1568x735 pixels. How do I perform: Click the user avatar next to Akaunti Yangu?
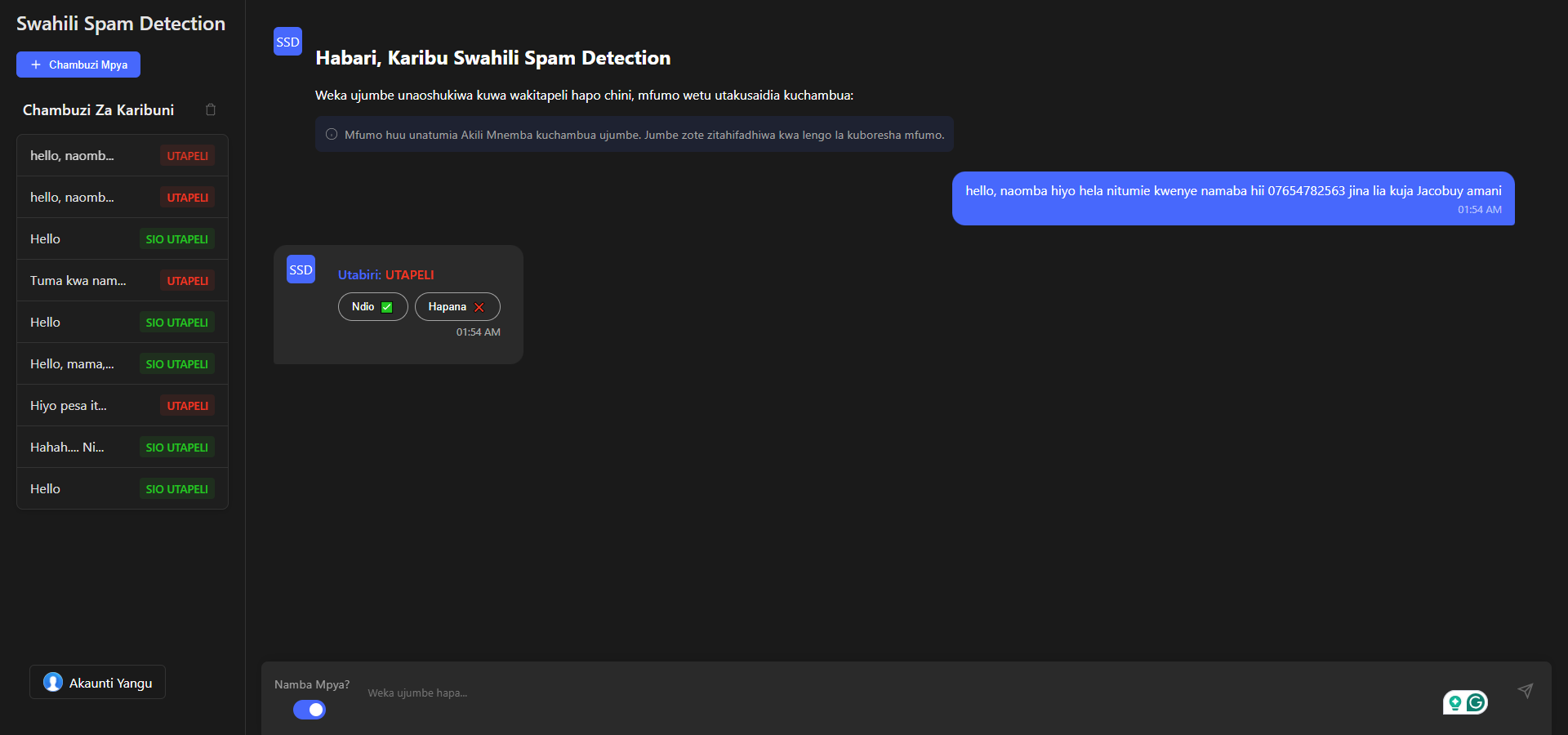point(52,682)
